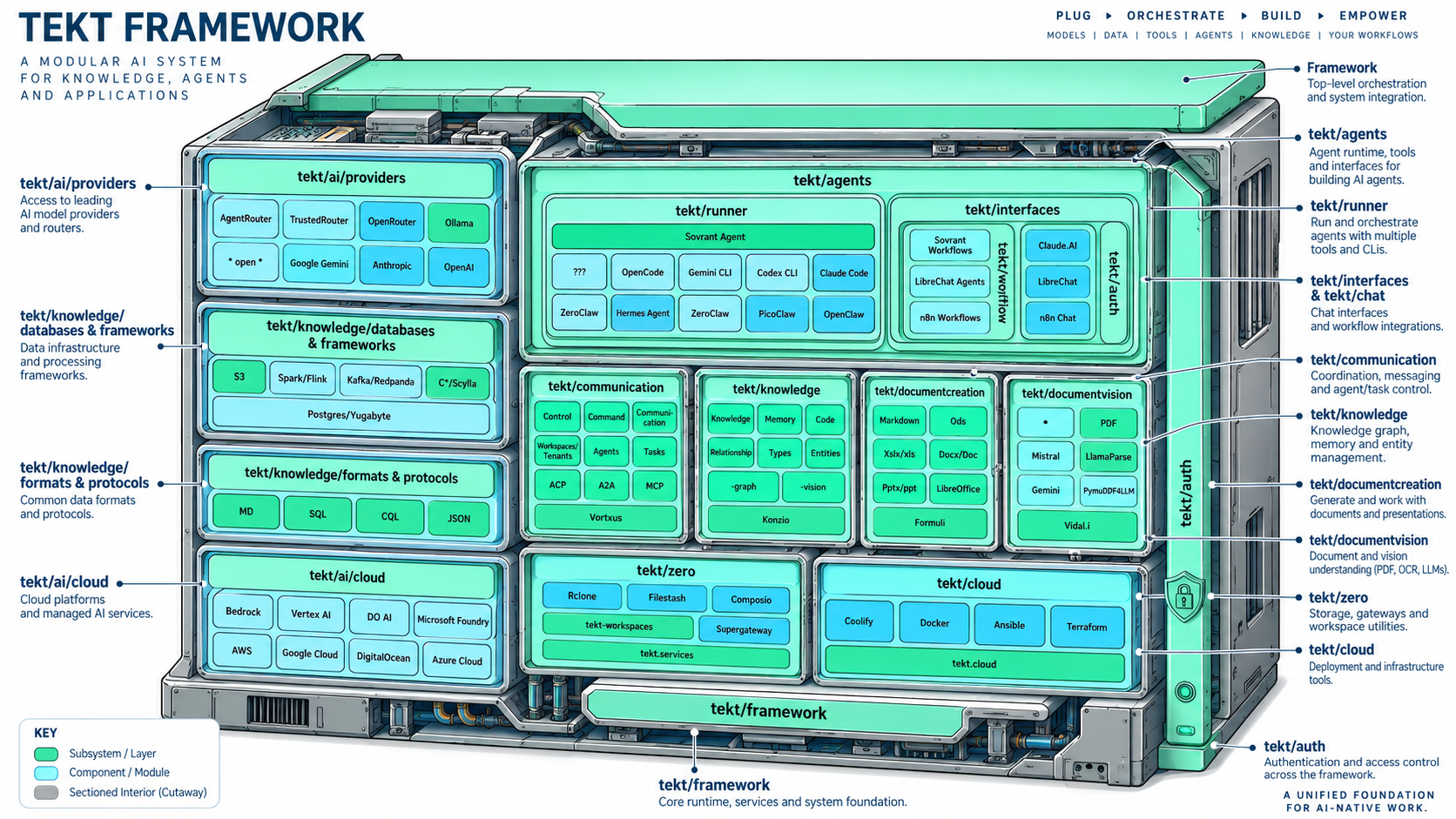The height and width of the screenshot is (819, 1456).
Task: Select the OpenCode box
Action: click(643, 272)
